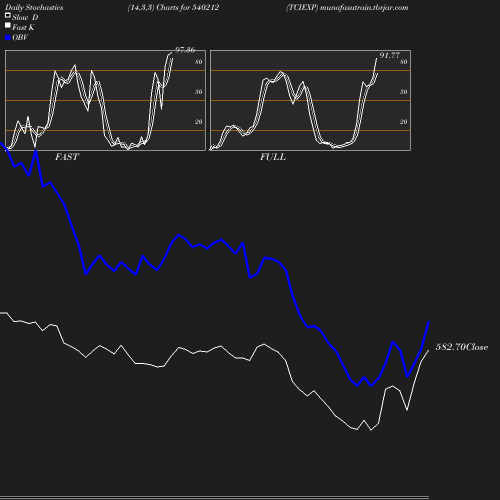
Task: Click the Fast K legend swatch
Action: click(8, 25)
